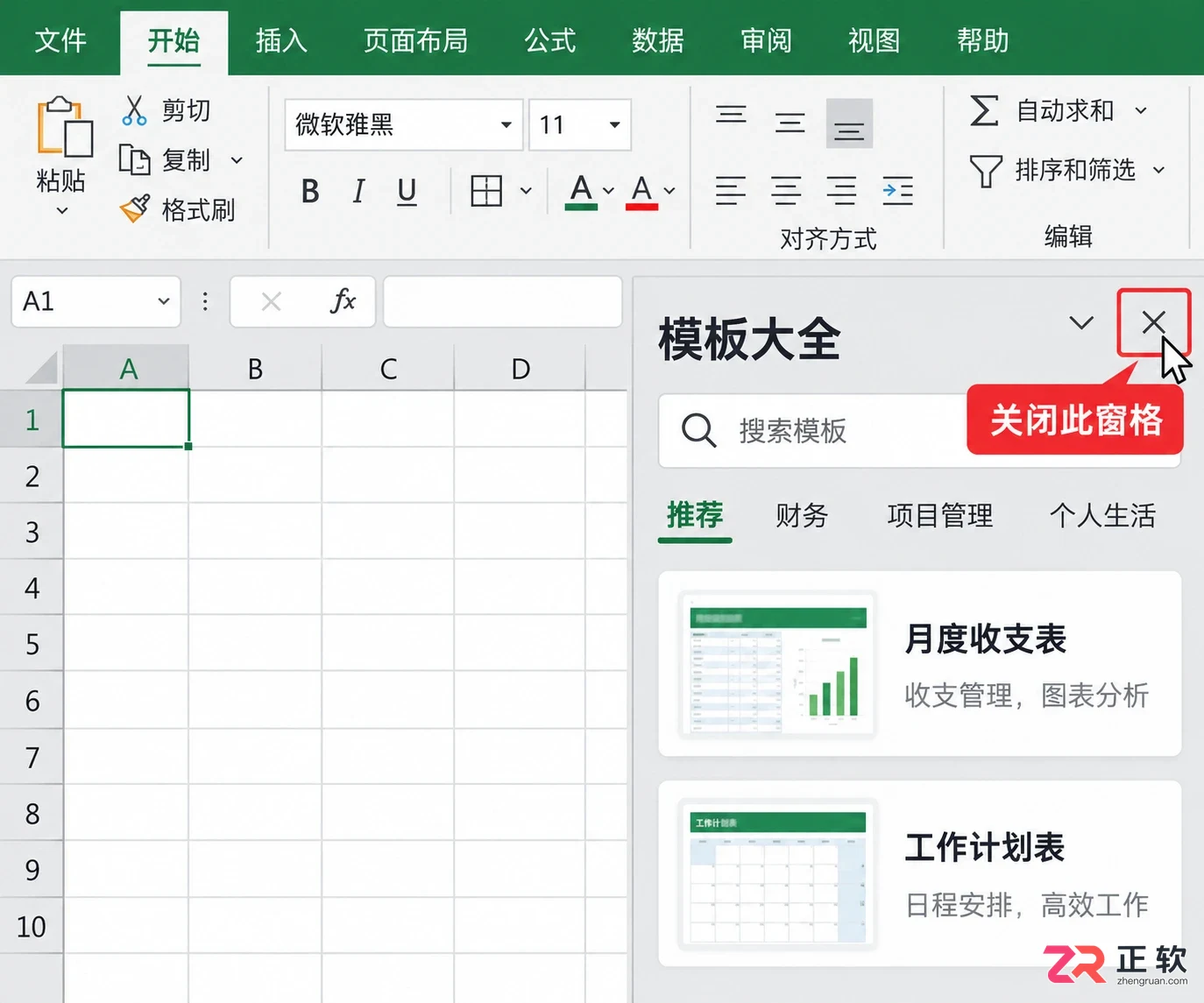Select the 财务 template category
Screen dimensions: 1204x1003
point(802,515)
